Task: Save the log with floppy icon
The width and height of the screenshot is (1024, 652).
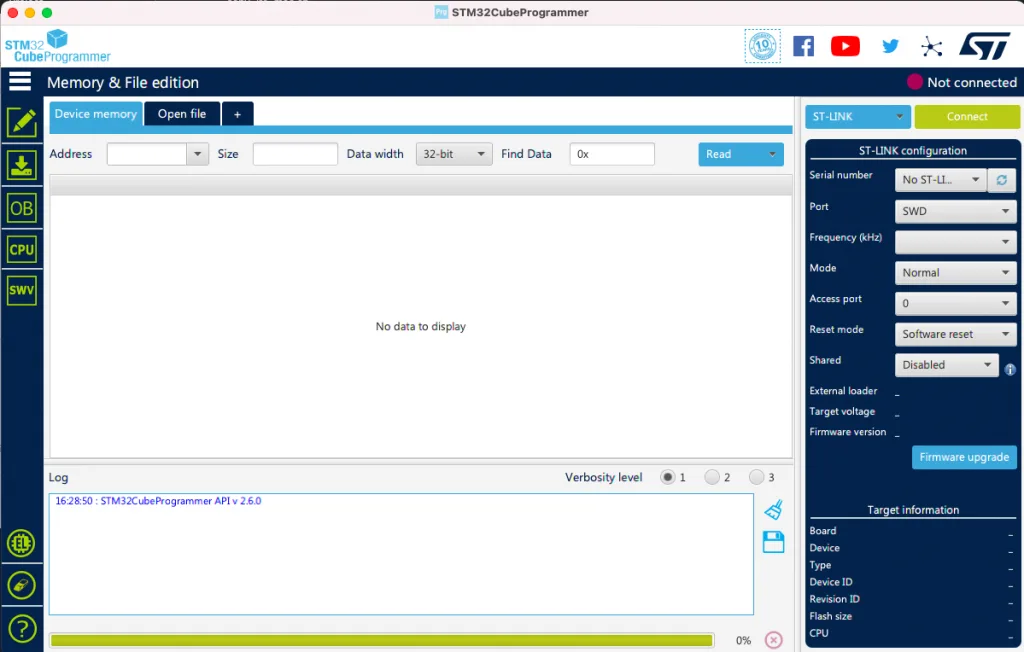Action: tap(773, 542)
